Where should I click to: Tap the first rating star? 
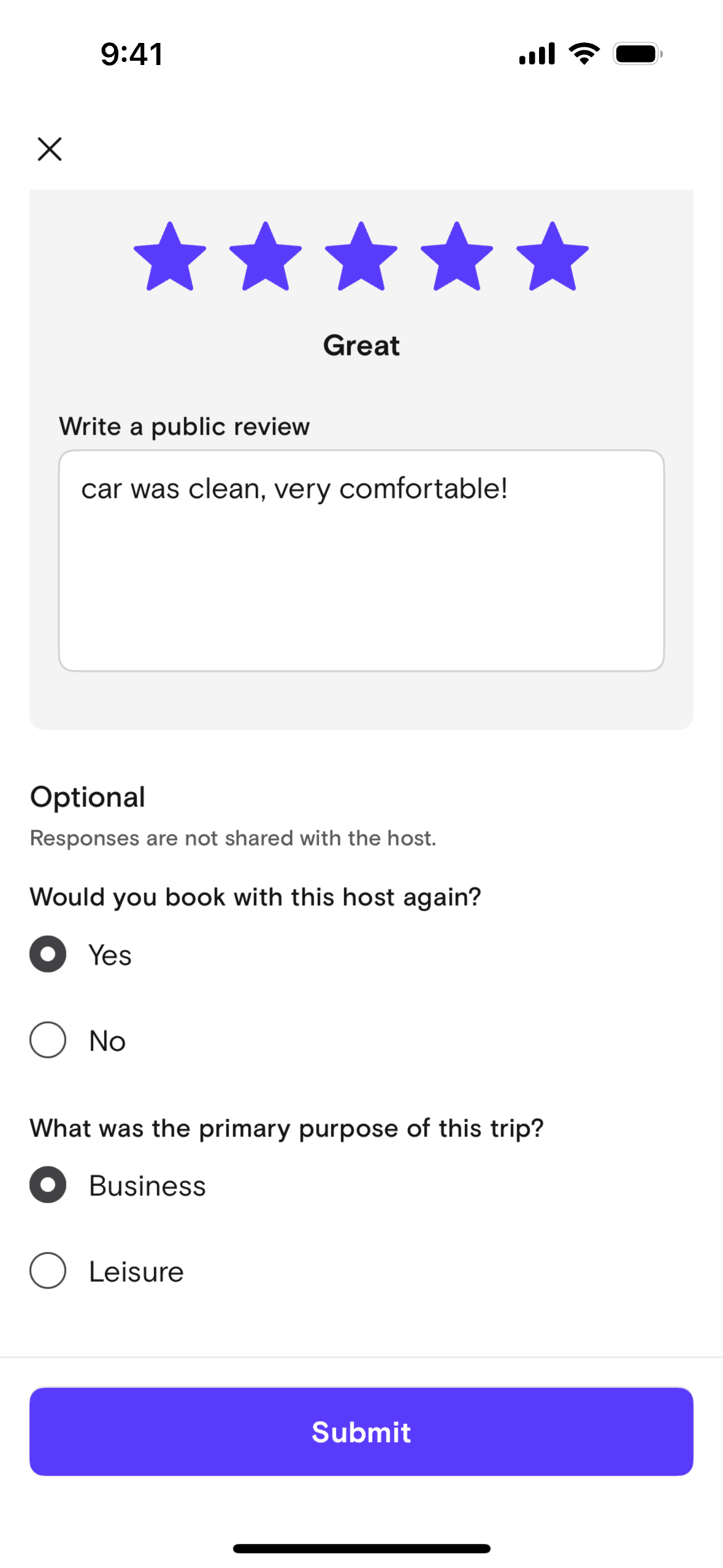coord(170,257)
